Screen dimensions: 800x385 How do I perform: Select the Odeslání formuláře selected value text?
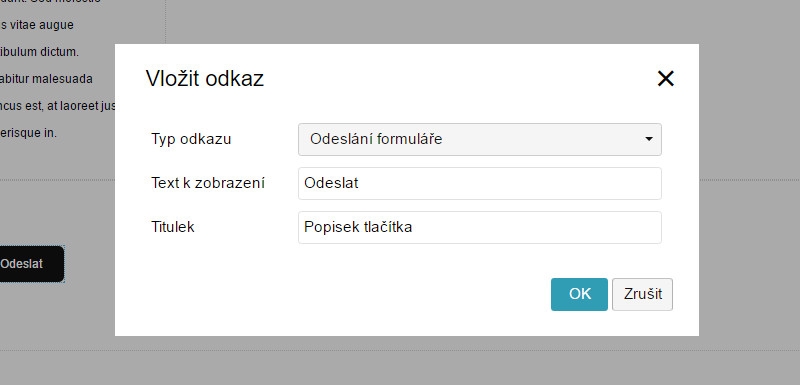tap(376, 139)
